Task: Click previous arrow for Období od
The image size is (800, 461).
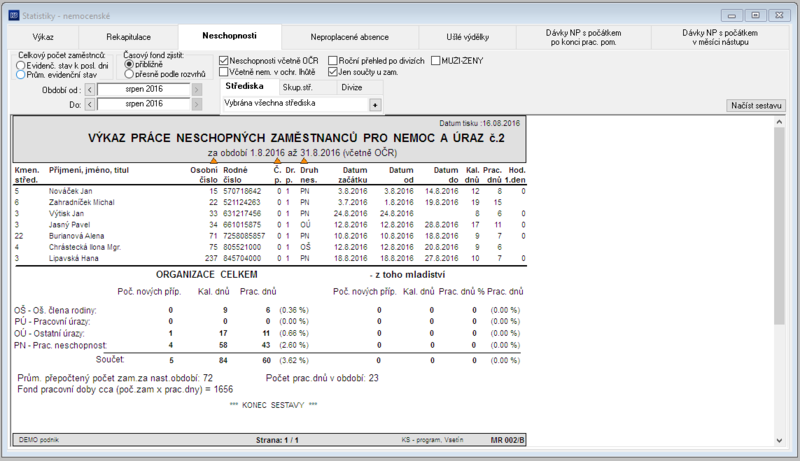Action: pos(90,90)
